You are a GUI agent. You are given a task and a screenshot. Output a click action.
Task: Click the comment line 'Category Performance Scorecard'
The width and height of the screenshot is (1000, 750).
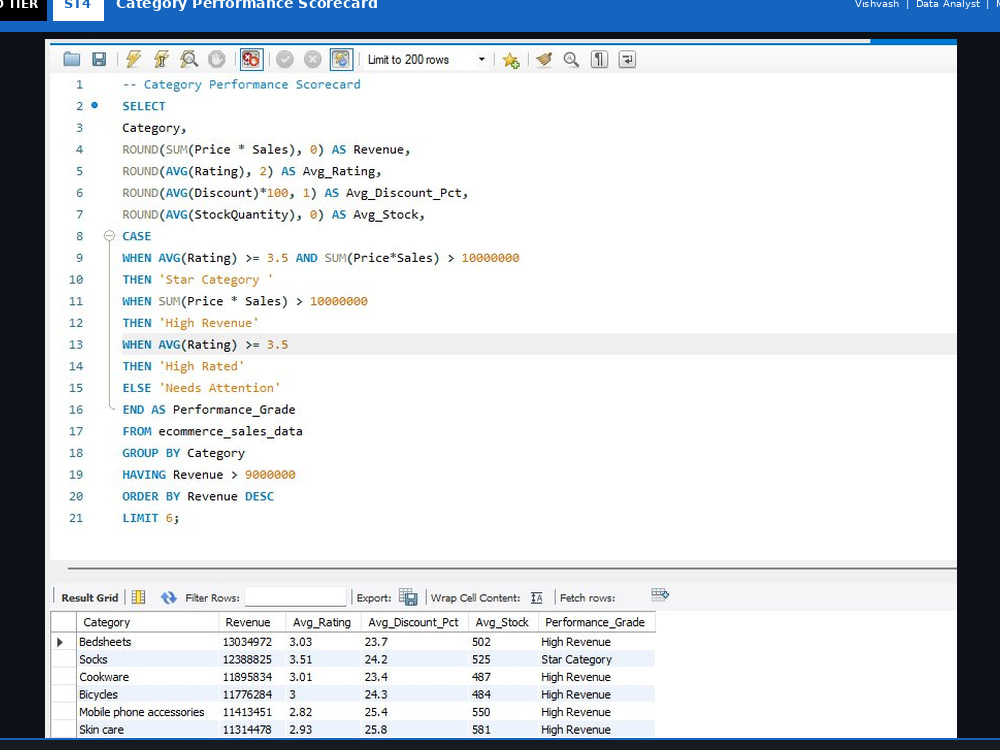pos(241,84)
